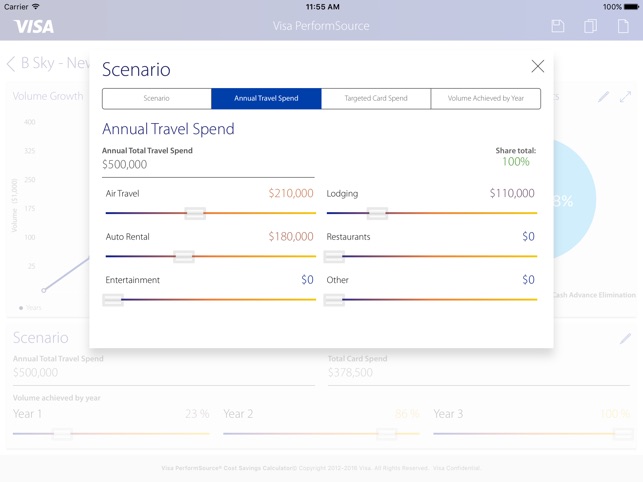Tap the pencil icon in background Scenario section
643x482 pixels.
coord(625,338)
